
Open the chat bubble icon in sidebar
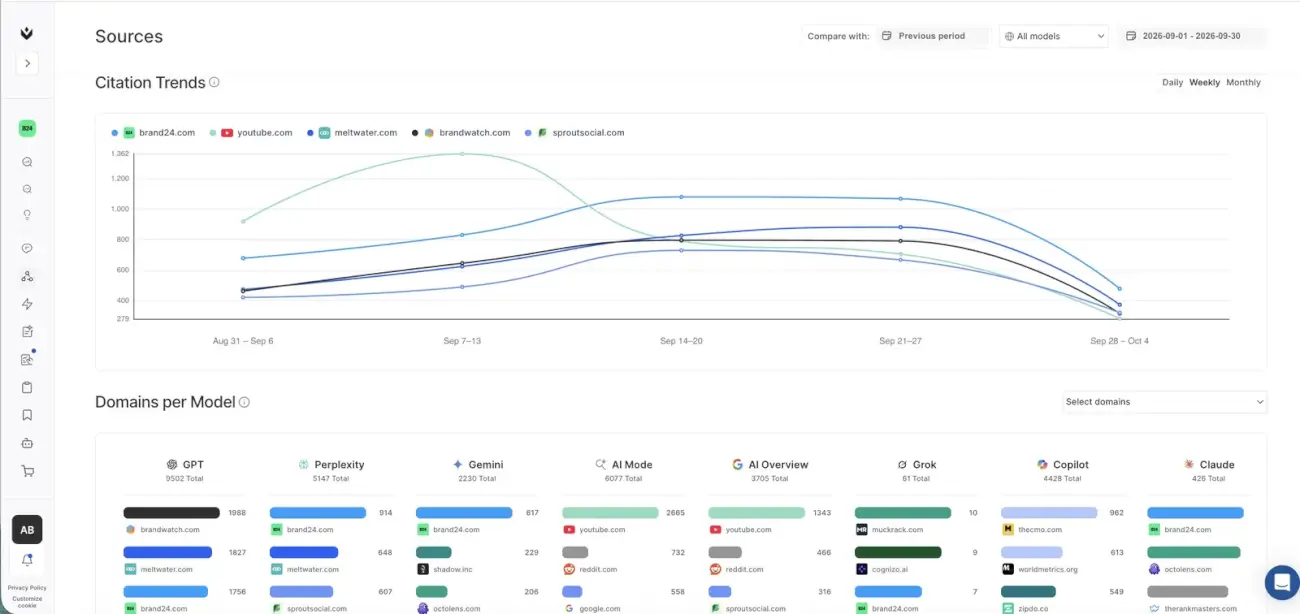pos(27,248)
